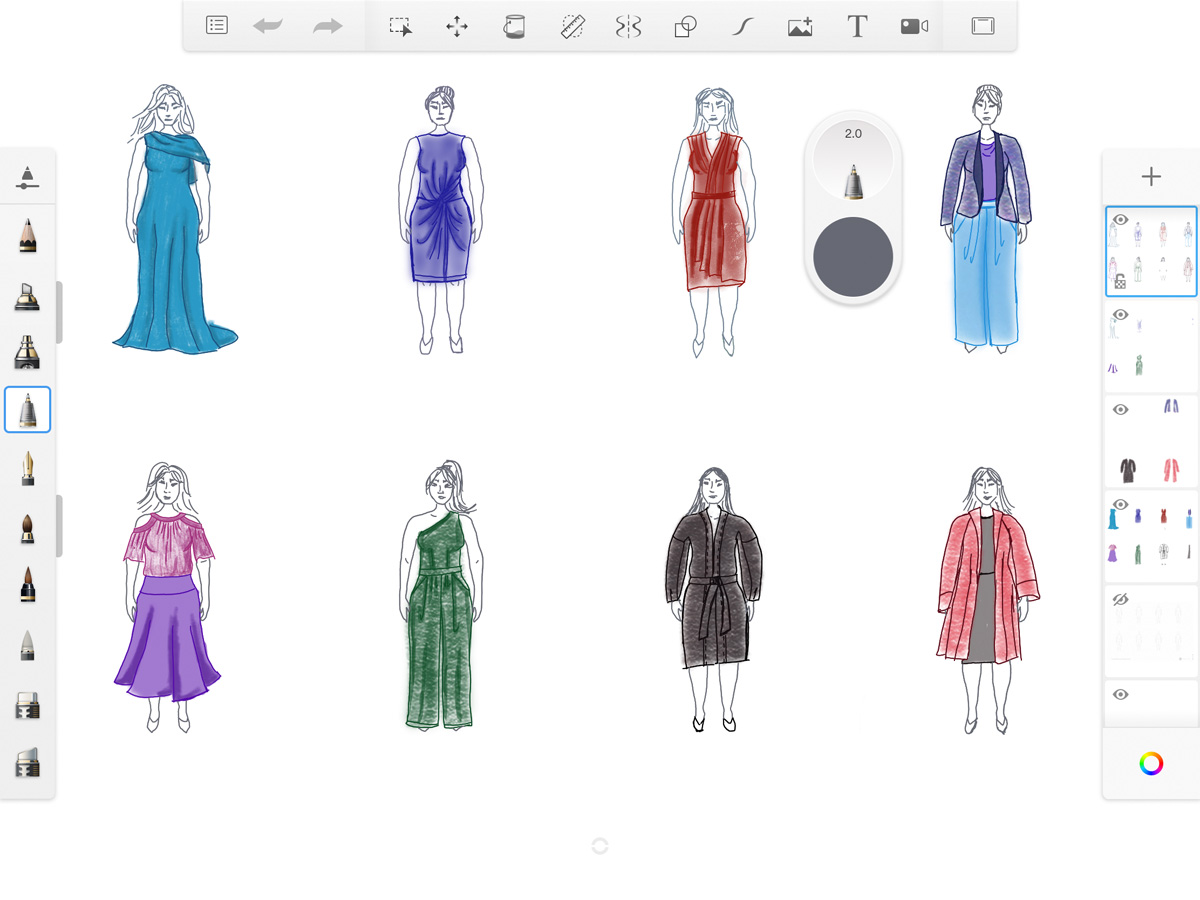This screenshot has height=900, width=1200.
Task: Undo the last stroke
Action: pyautogui.click(x=267, y=26)
